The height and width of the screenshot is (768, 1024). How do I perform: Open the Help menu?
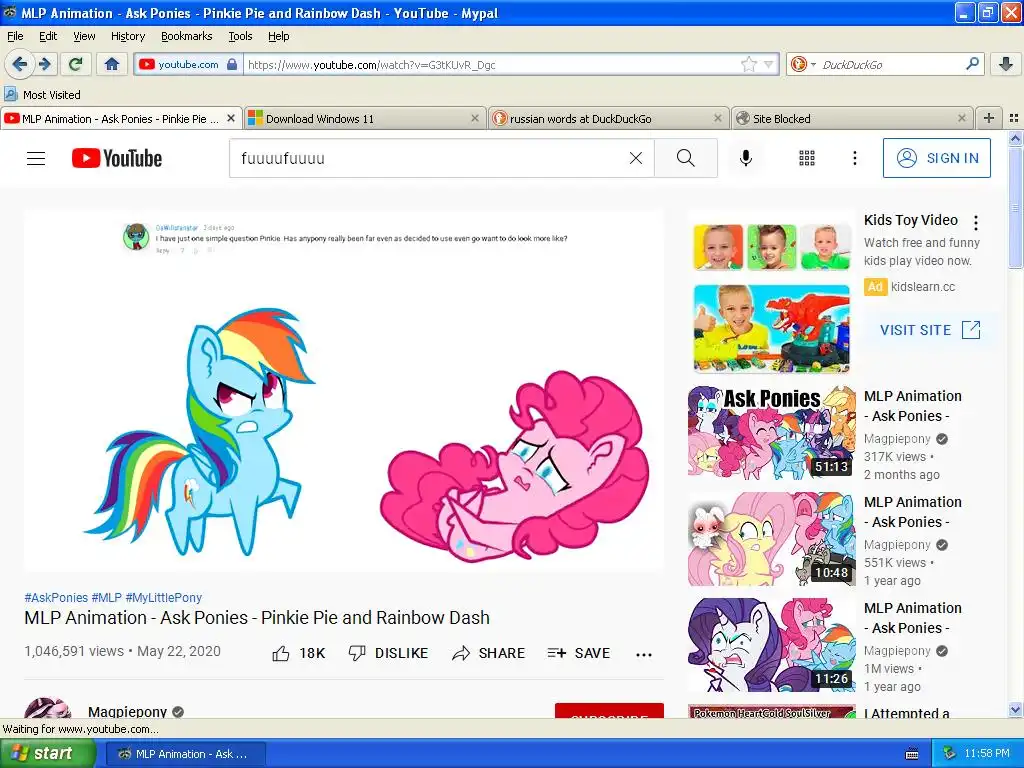pos(278,37)
